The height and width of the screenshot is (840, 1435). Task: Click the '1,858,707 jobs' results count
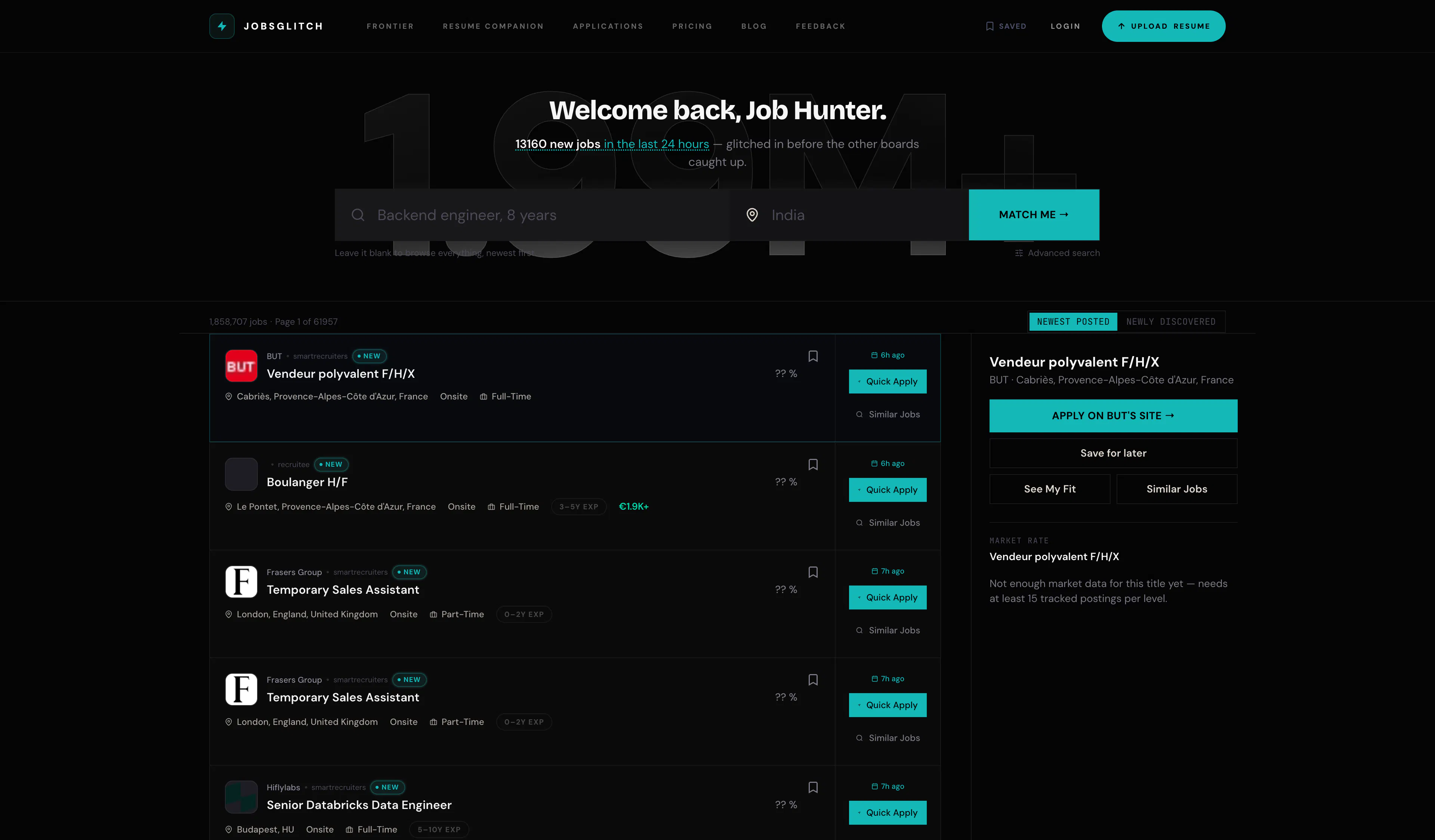pos(238,322)
